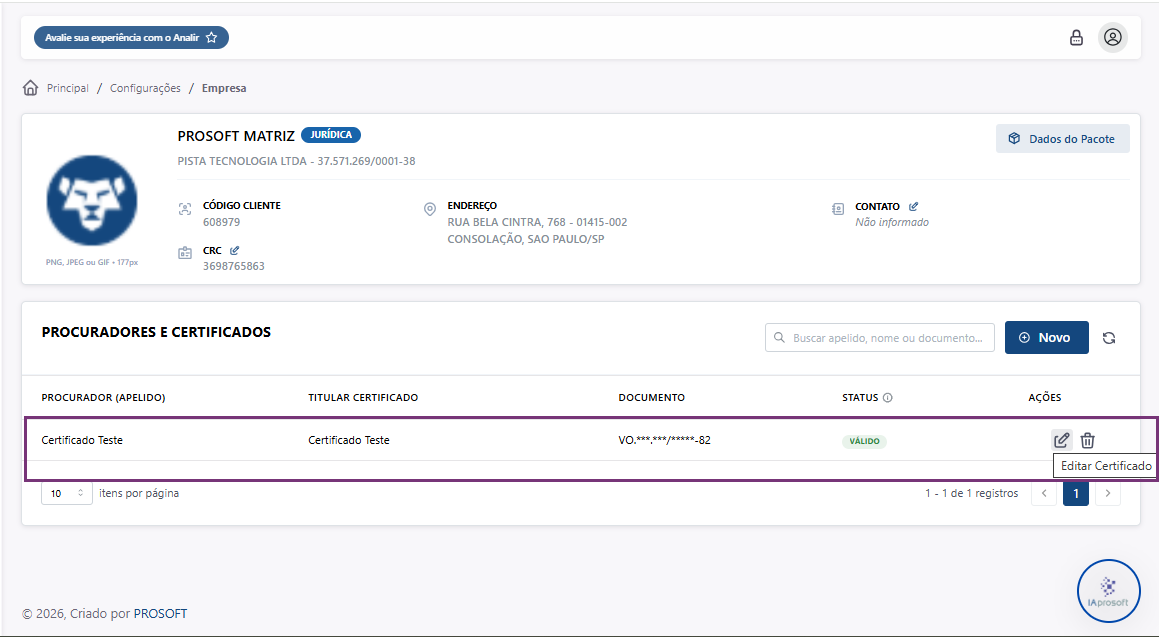Go to Configurações in the breadcrumb

145,88
